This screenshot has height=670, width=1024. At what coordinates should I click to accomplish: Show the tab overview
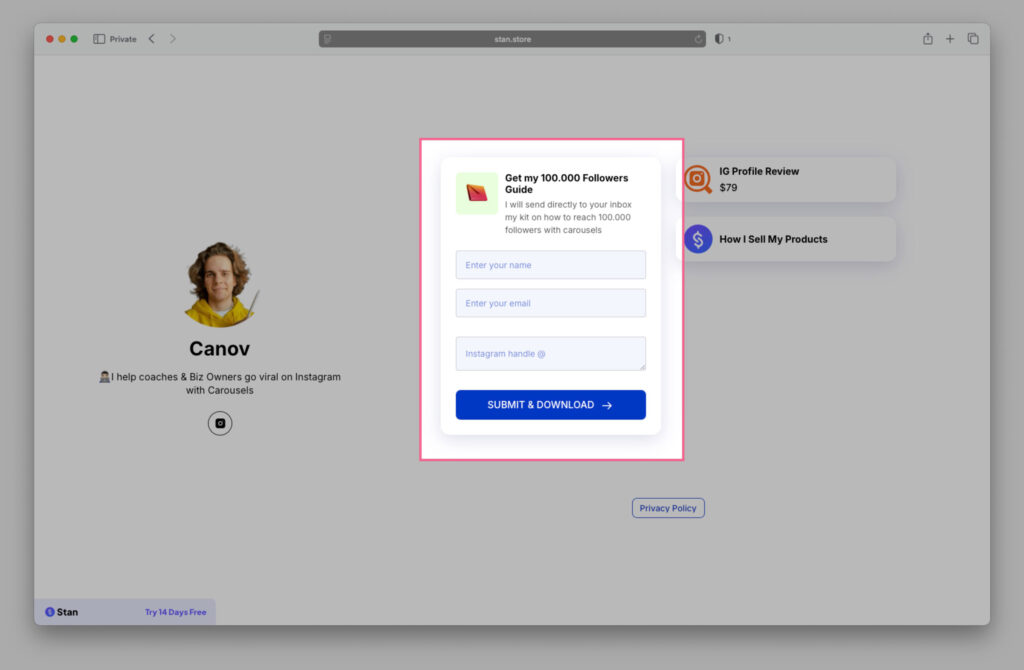[x=973, y=39]
